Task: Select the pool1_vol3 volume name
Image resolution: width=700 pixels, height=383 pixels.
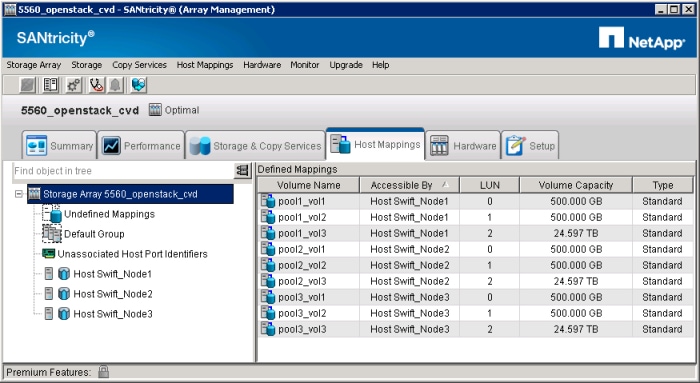Action: click(x=302, y=233)
